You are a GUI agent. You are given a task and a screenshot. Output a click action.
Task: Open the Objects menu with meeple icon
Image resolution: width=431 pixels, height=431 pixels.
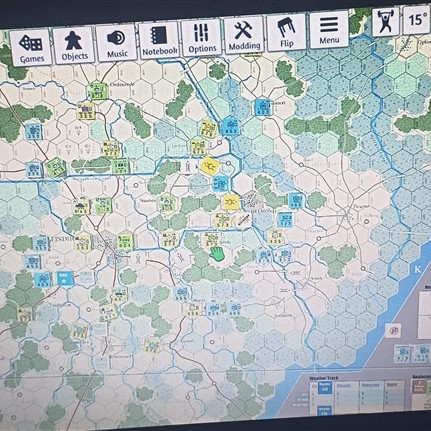(74, 45)
